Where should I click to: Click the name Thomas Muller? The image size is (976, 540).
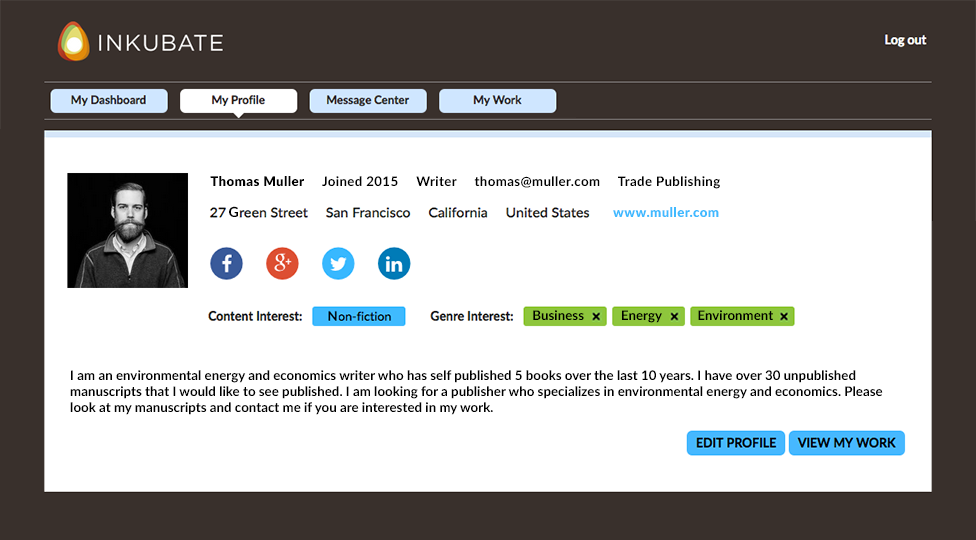point(257,182)
